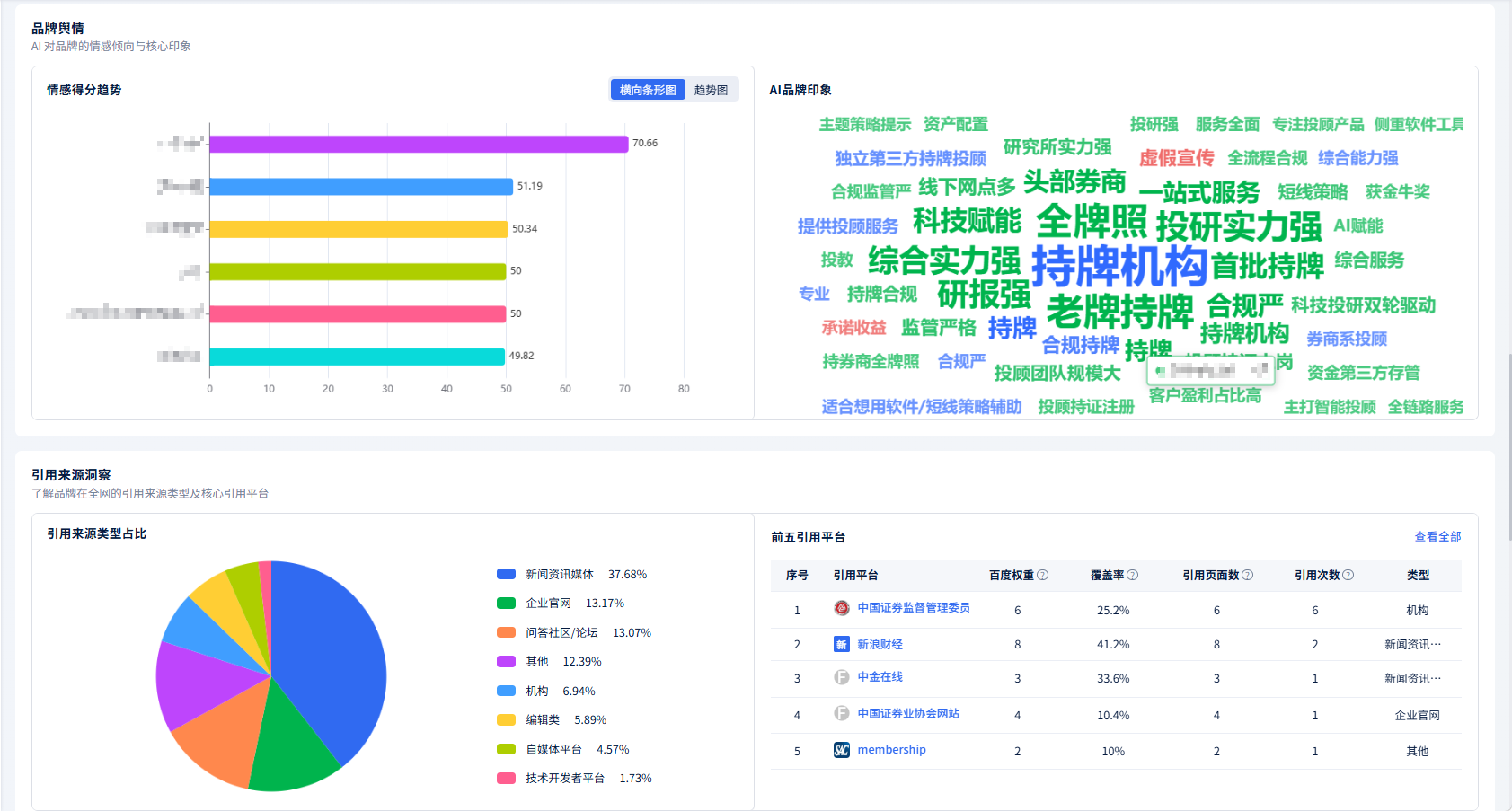Click the 中国证券监督管理委员会 site icon
The image size is (1512, 811).
tap(841, 608)
